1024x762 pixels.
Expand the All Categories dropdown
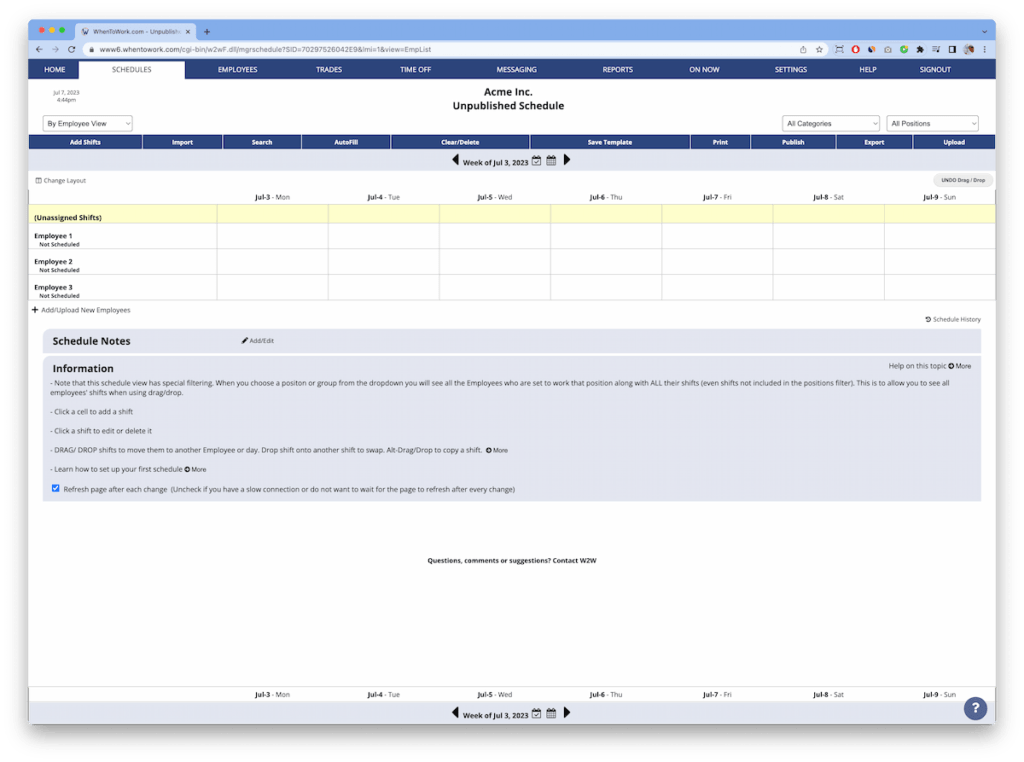point(830,124)
